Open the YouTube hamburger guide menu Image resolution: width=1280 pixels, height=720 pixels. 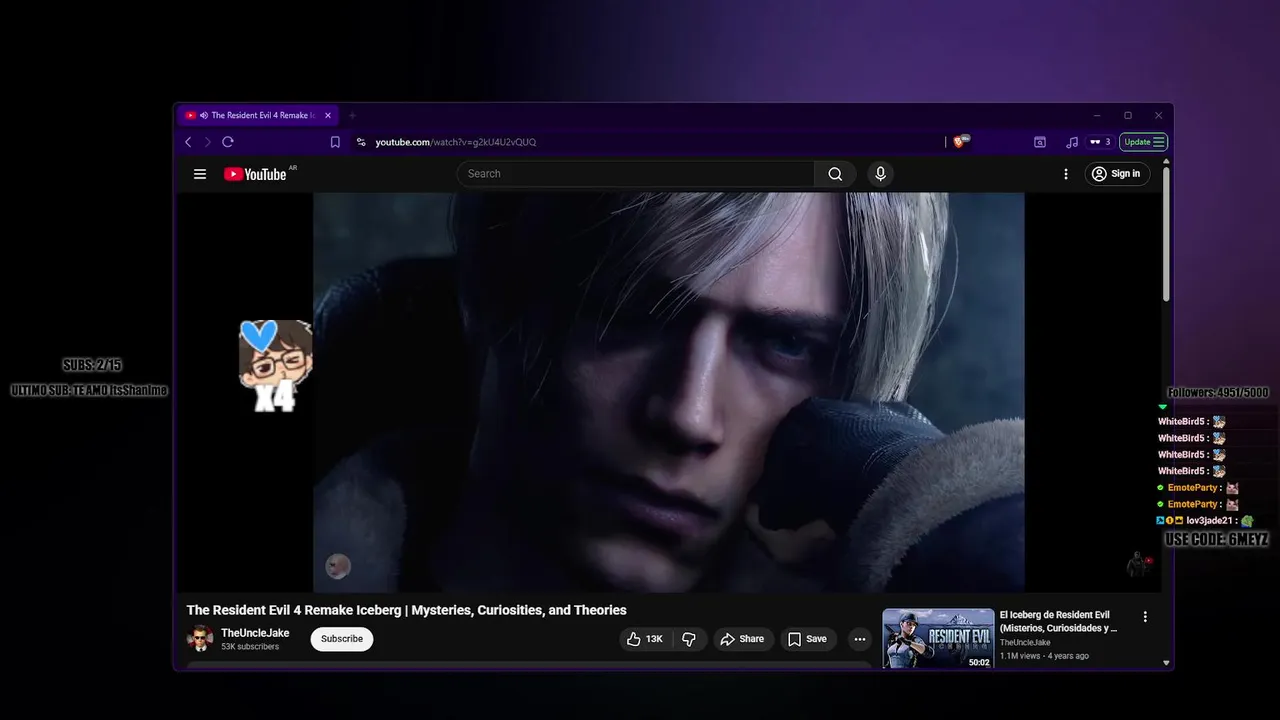200,174
